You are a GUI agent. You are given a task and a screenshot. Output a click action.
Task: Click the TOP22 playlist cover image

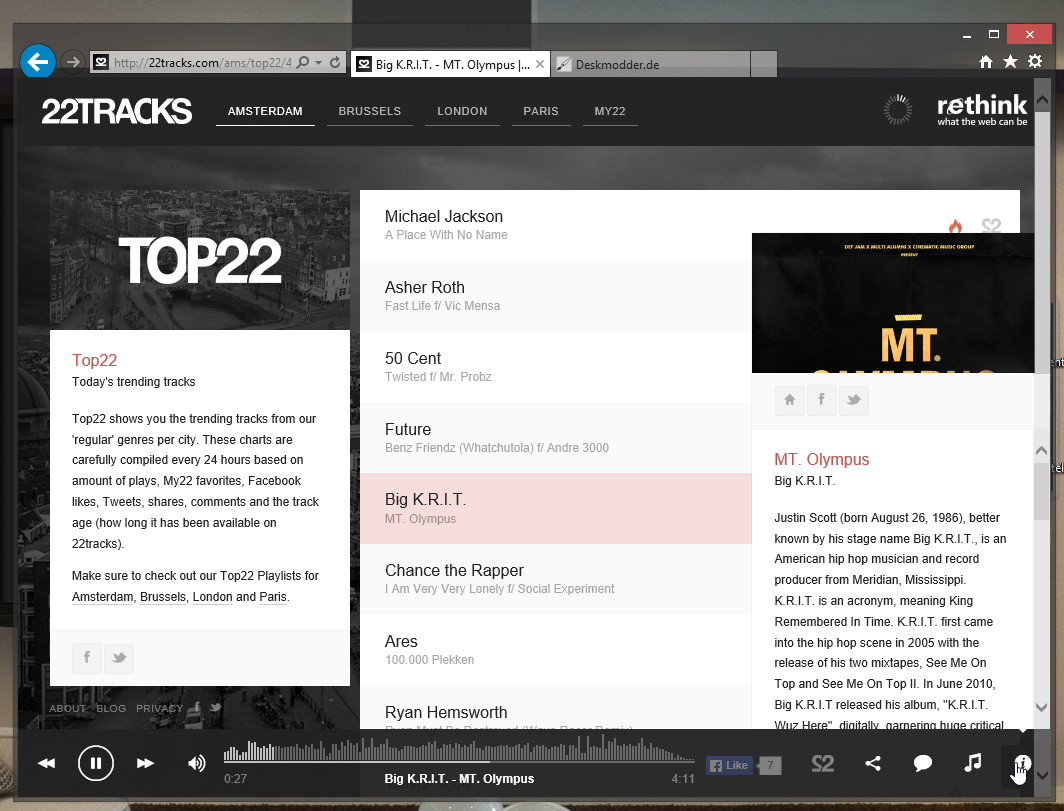[200, 260]
